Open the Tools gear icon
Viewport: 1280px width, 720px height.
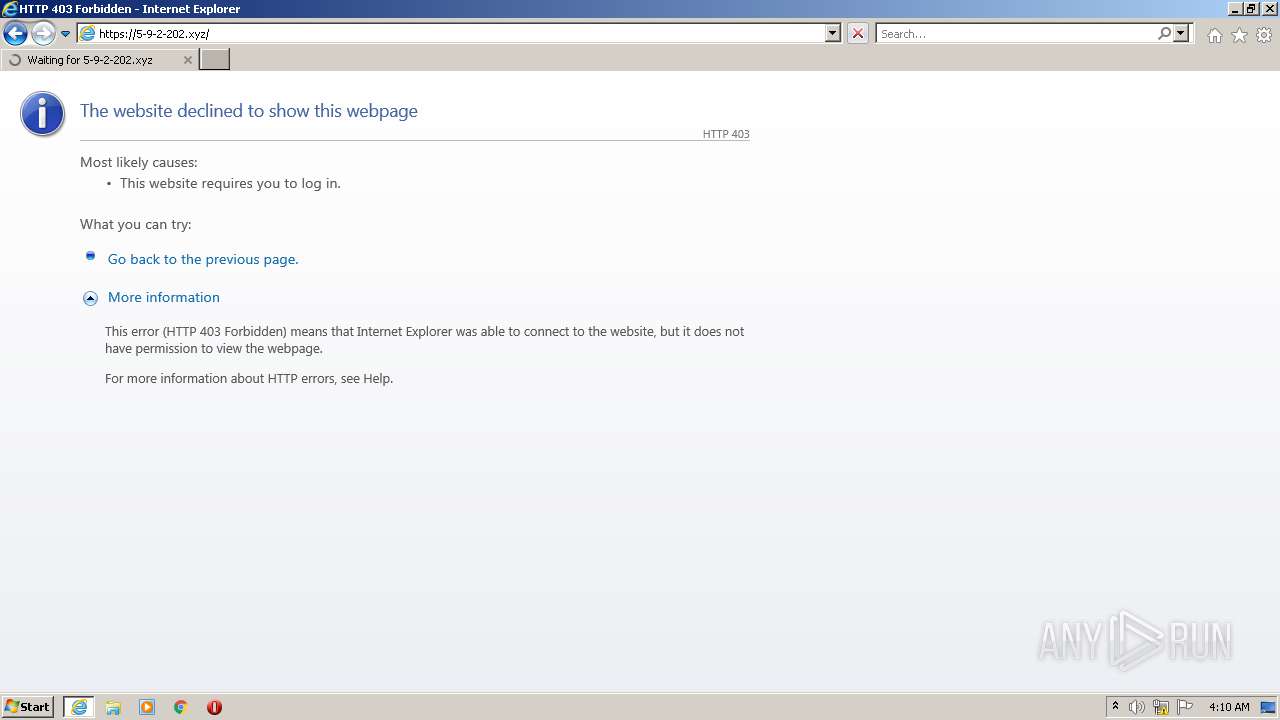pos(1264,35)
